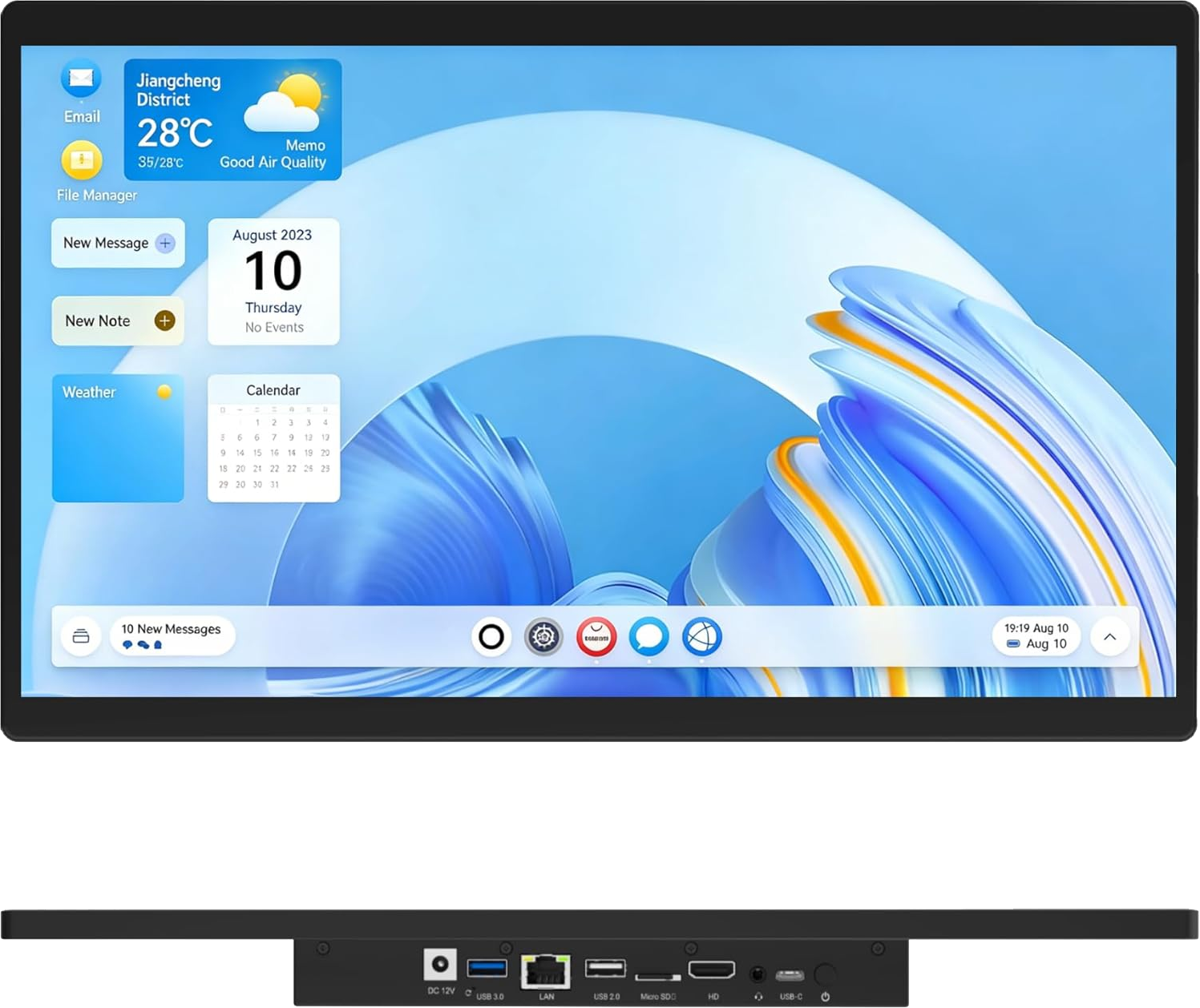Click the 'No Events' text
Screen dimensions: 1200x1008
tap(274, 327)
